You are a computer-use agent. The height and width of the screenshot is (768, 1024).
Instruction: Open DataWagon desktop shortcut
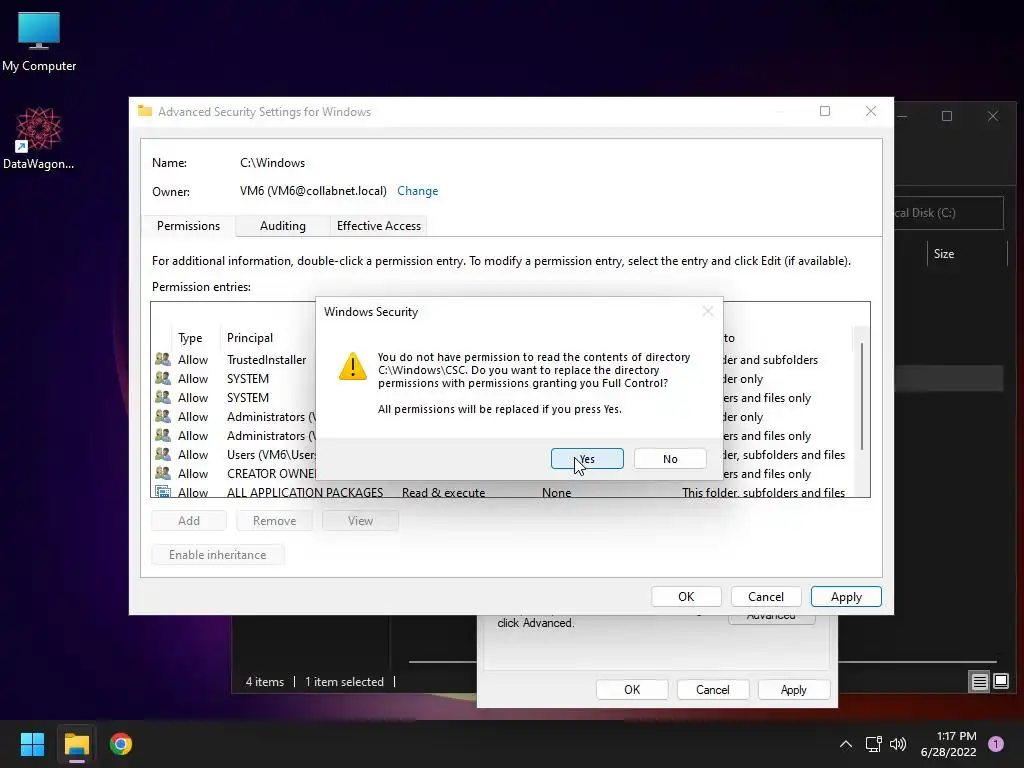[39, 138]
